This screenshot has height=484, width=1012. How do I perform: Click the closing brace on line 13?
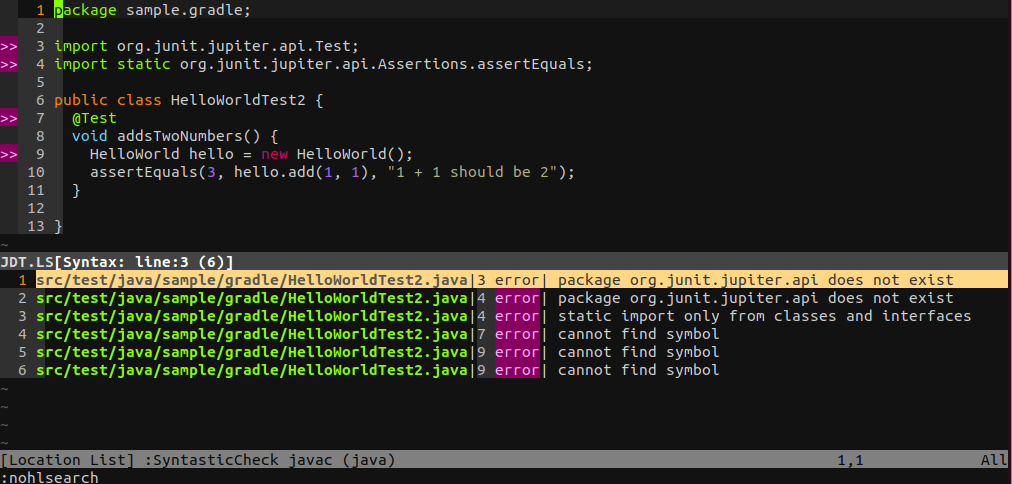coord(58,227)
